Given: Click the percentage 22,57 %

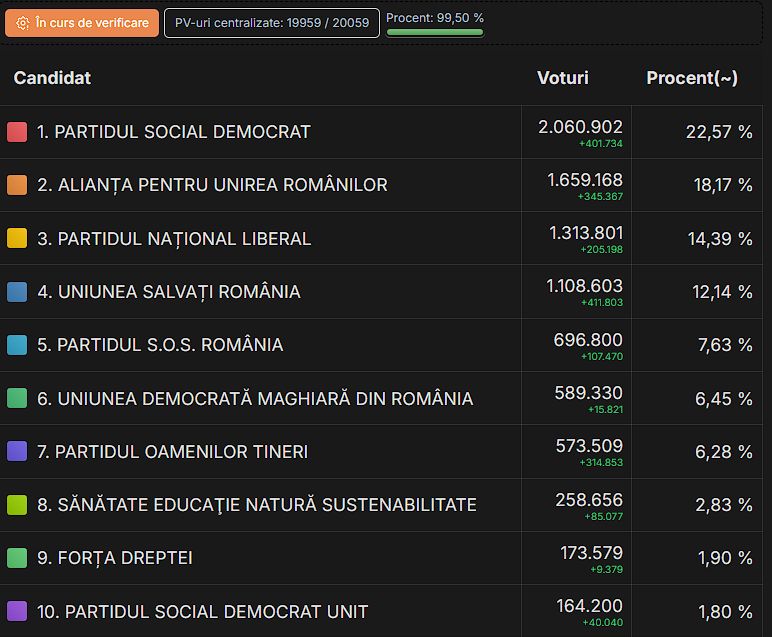Looking at the screenshot, I should pos(719,132).
